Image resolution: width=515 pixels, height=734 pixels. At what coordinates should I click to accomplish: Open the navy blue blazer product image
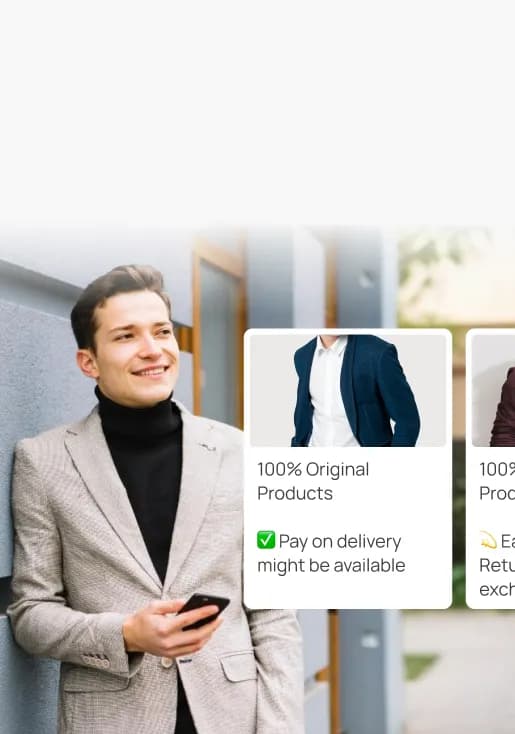(348, 390)
